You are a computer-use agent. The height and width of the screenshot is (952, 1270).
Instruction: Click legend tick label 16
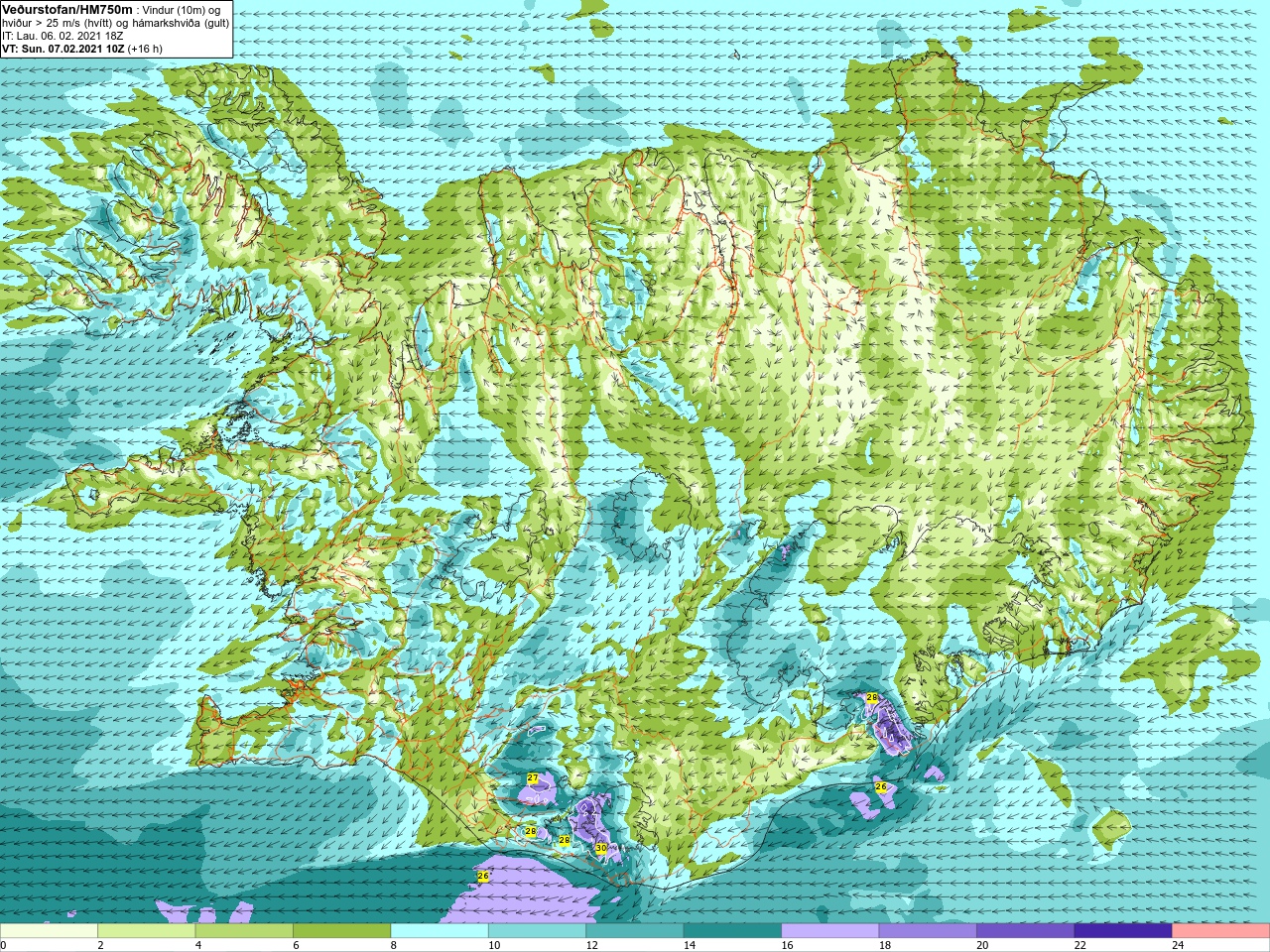pyautogui.click(x=787, y=945)
